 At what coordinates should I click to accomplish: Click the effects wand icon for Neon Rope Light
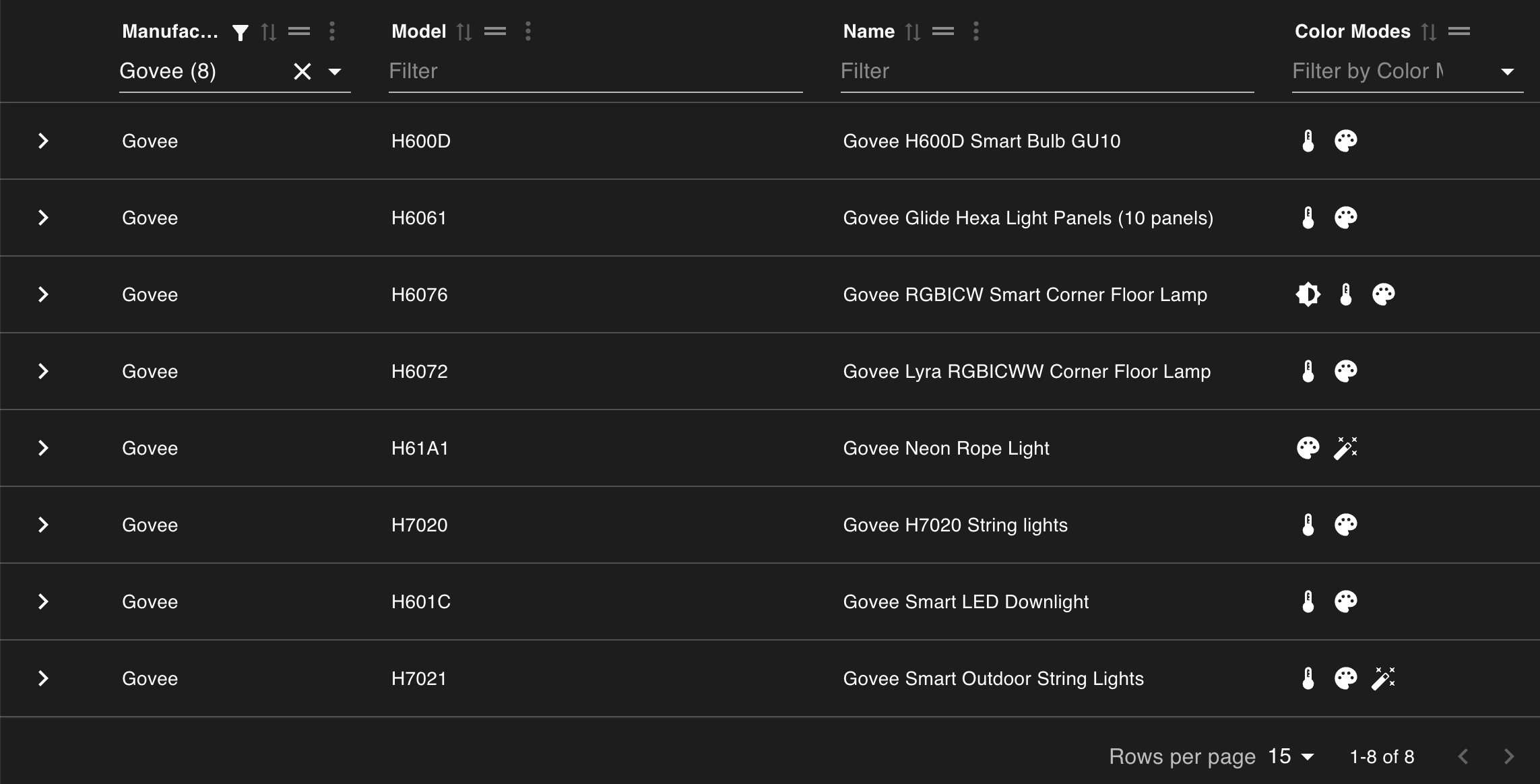1345,448
